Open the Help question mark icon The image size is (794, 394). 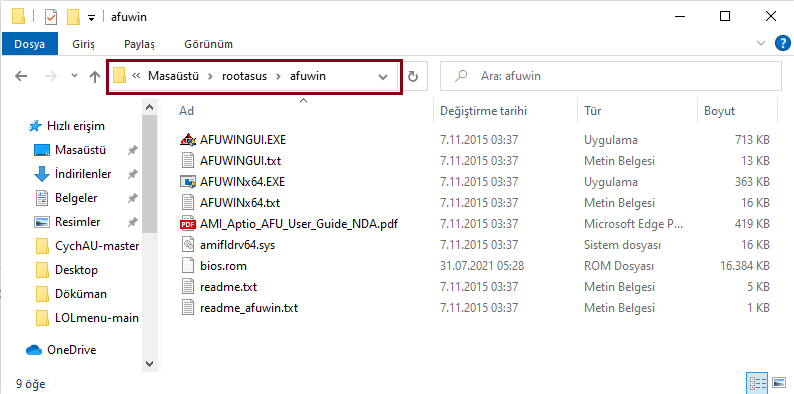(782, 44)
